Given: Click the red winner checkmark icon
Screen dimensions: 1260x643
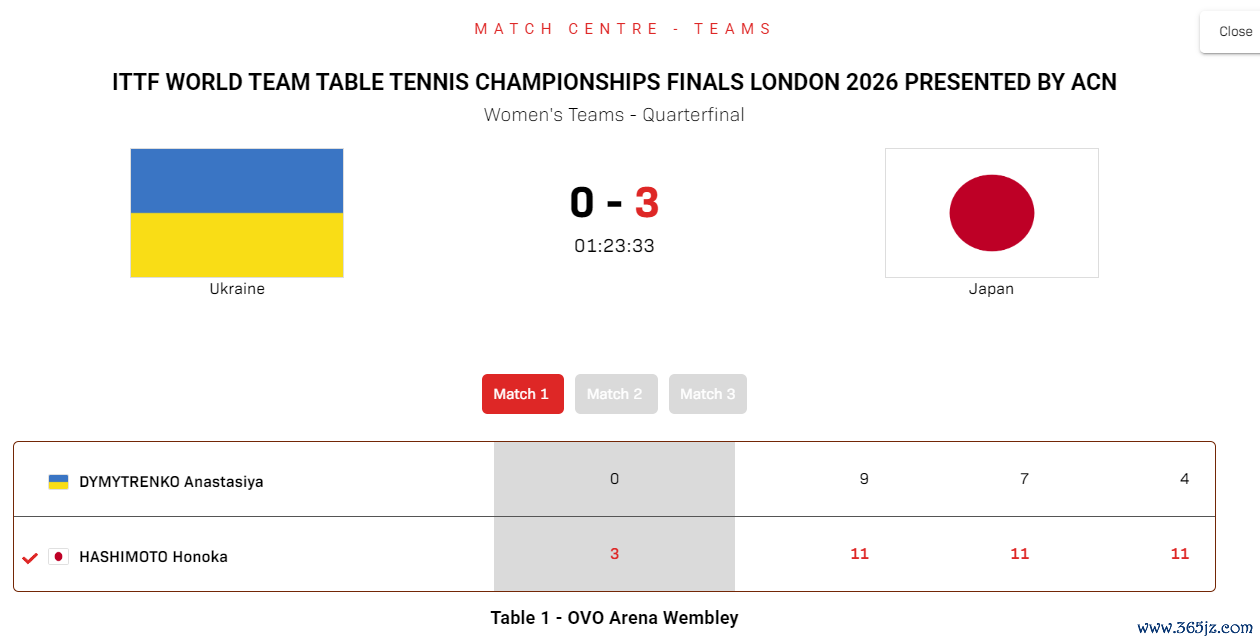Looking at the screenshot, I should [x=30, y=558].
